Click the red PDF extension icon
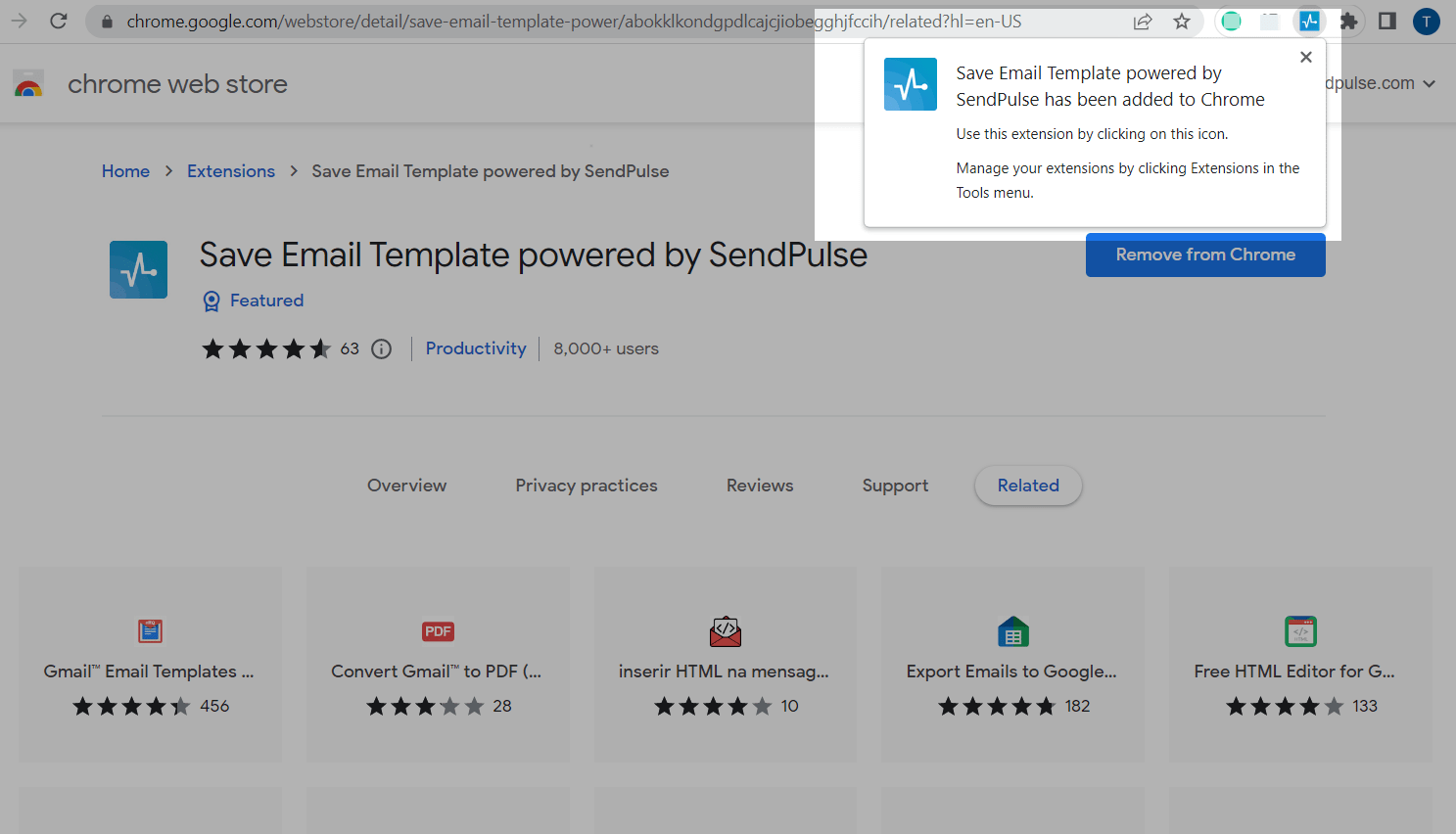This screenshot has width=1456, height=834. (x=438, y=631)
